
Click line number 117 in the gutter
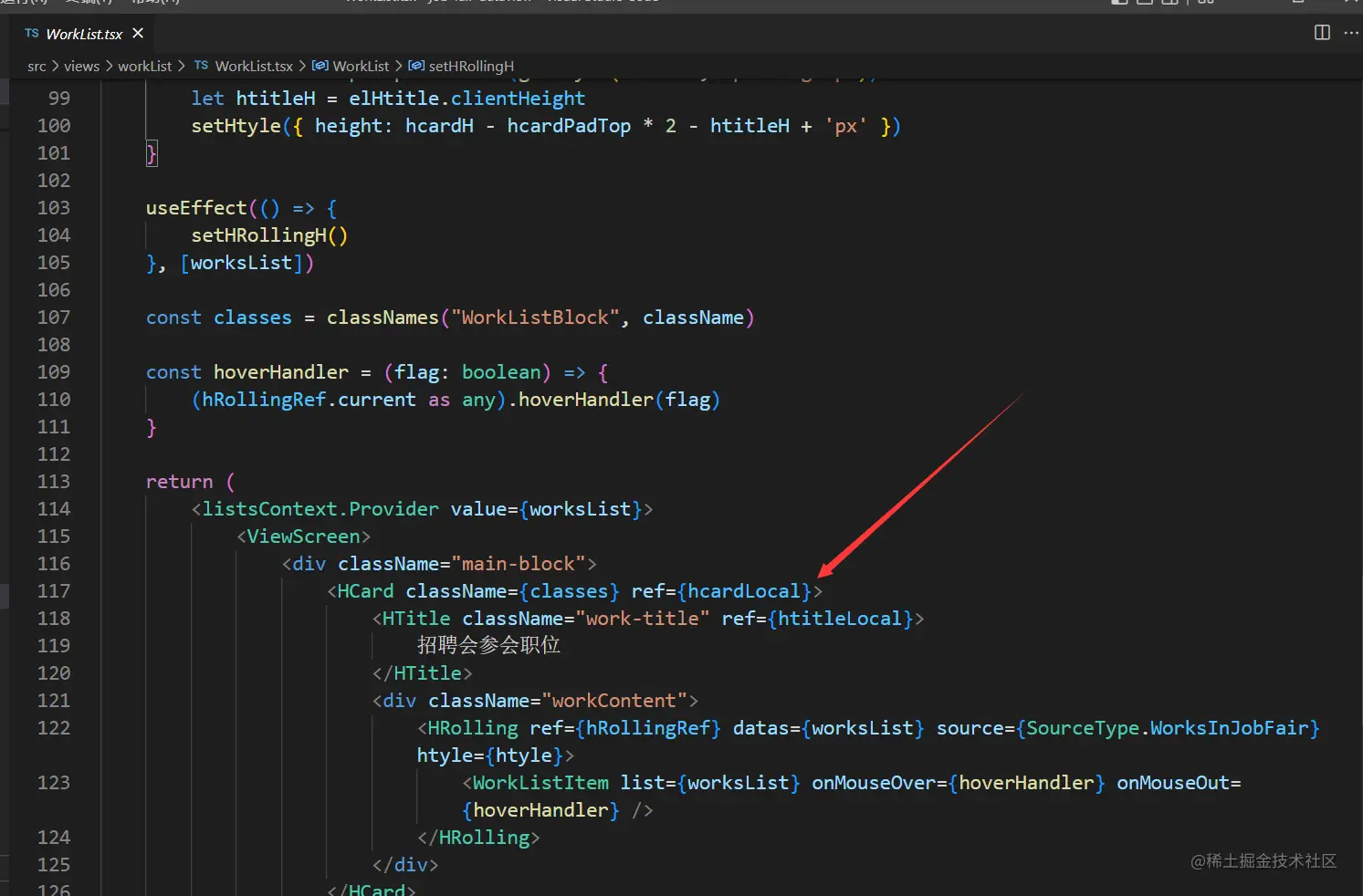point(54,591)
